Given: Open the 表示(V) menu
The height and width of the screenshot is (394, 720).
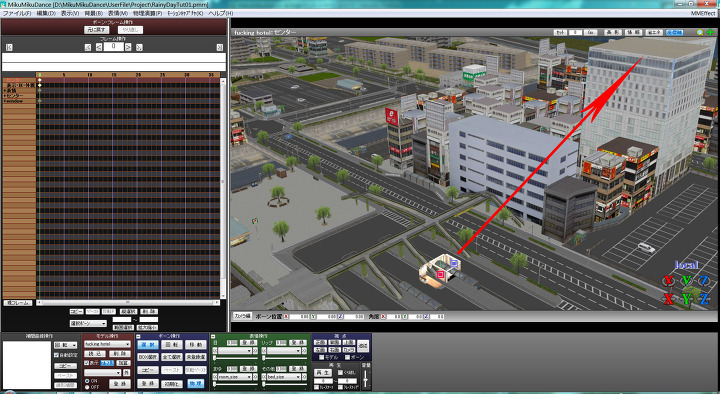Looking at the screenshot, I should tap(70, 13).
